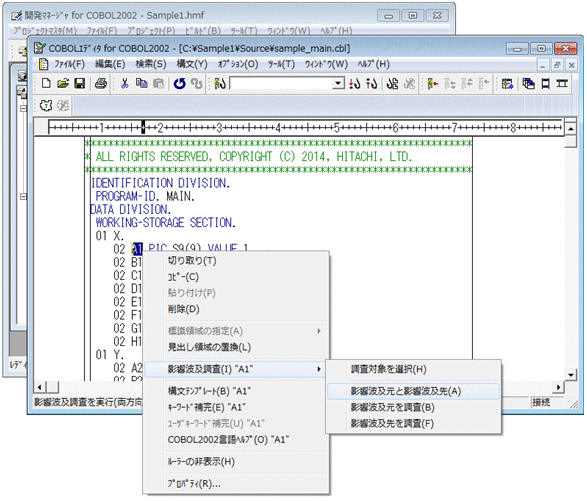Click the first greyed-out tag navigation icon
The image size is (587, 501).
click(x=450, y=83)
